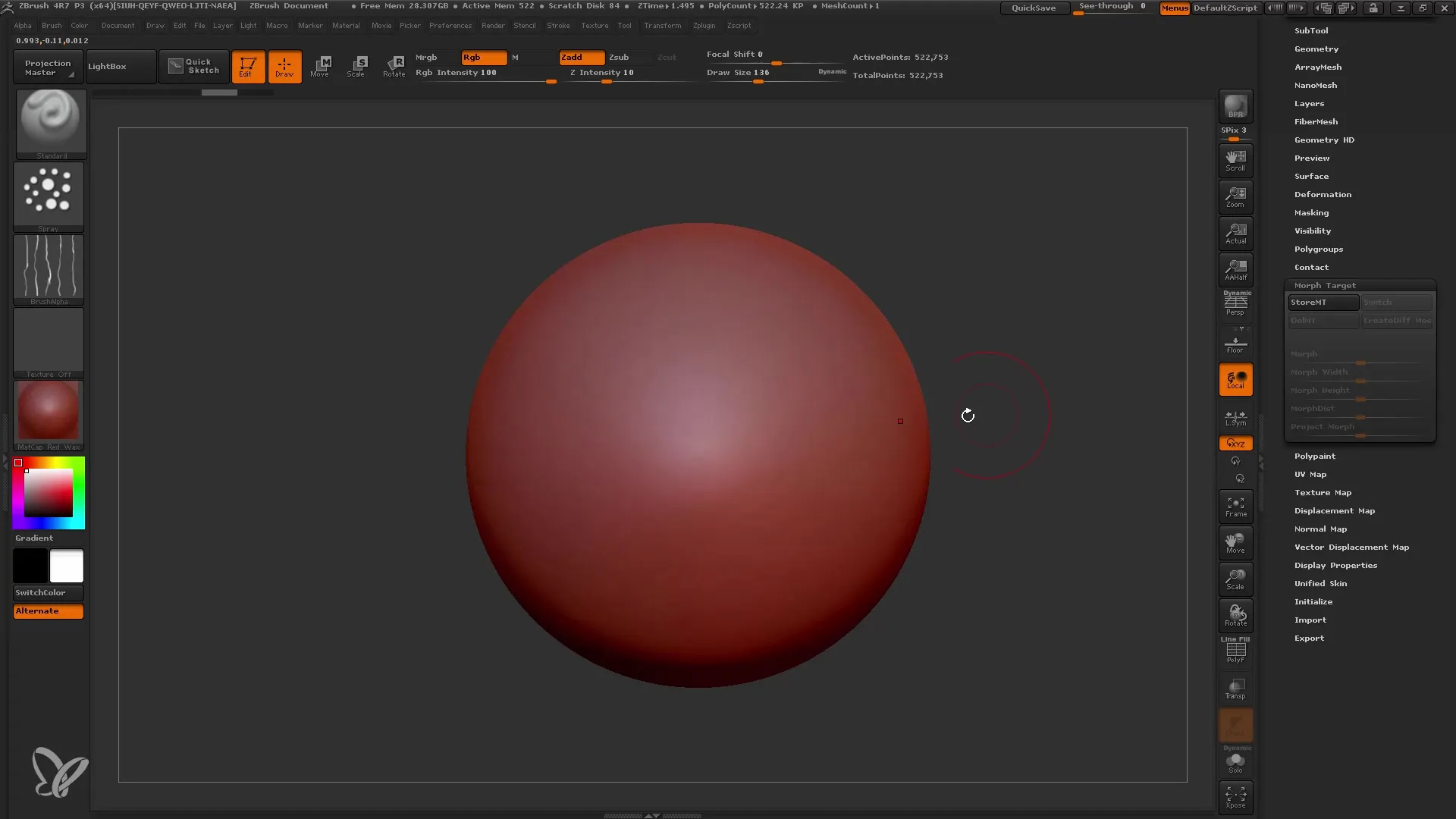Expand the Texture Map settings
The height and width of the screenshot is (819, 1456).
tap(1322, 492)
